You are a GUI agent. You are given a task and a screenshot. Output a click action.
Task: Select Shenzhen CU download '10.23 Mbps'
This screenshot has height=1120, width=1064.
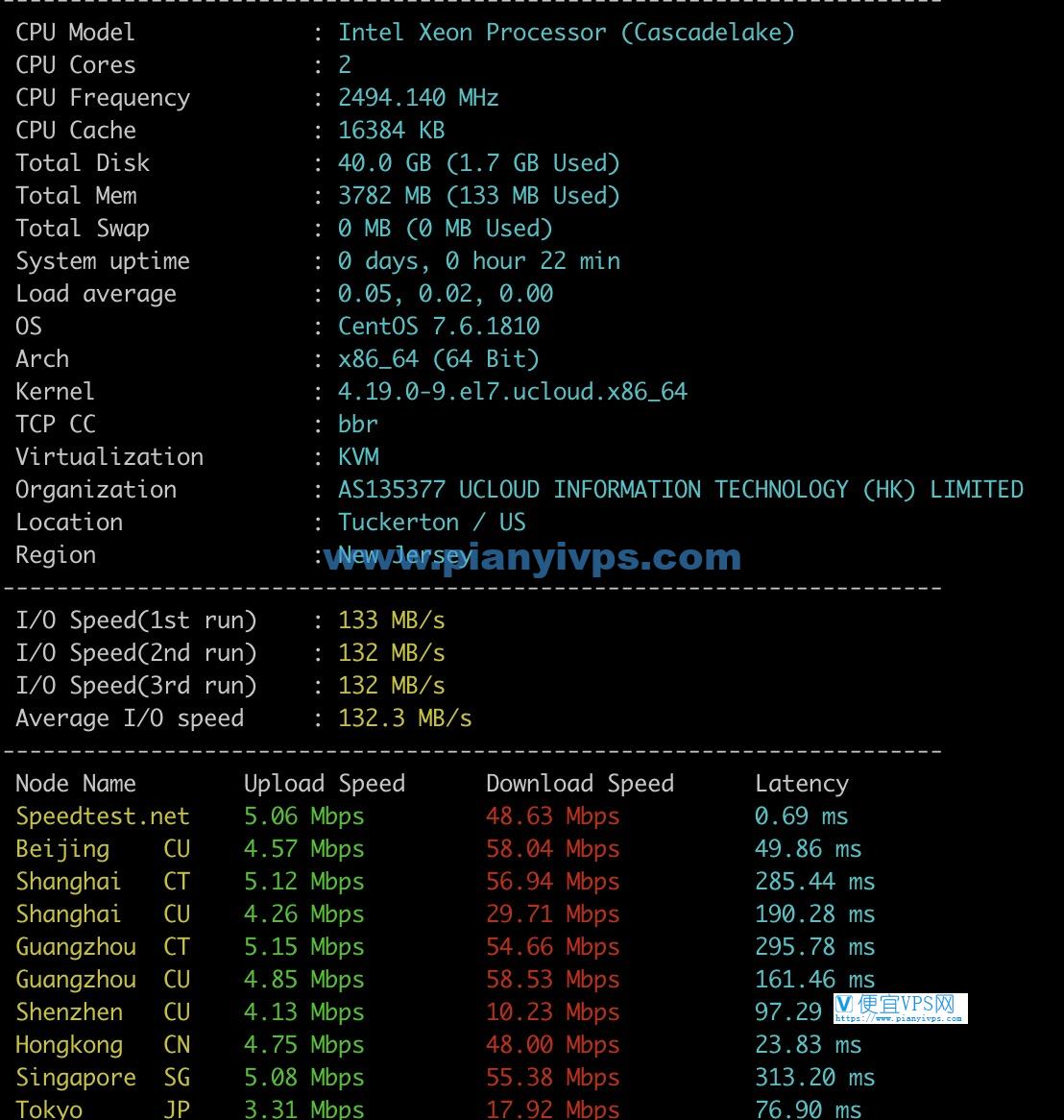553,1012
